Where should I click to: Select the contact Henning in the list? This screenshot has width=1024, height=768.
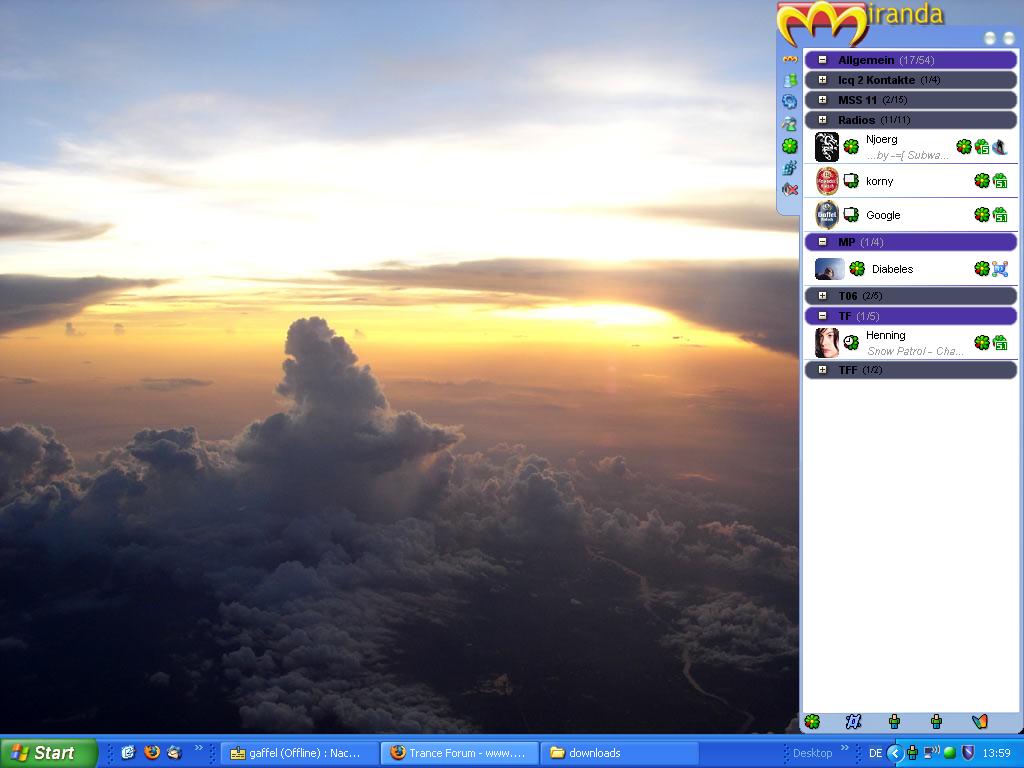[885, 336]
